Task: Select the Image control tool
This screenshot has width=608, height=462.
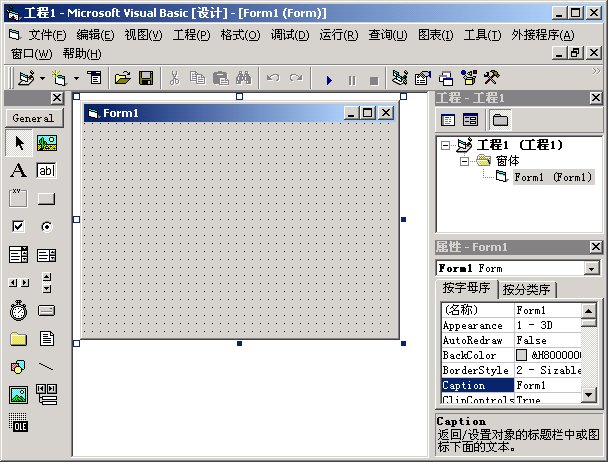Action: 18,395
